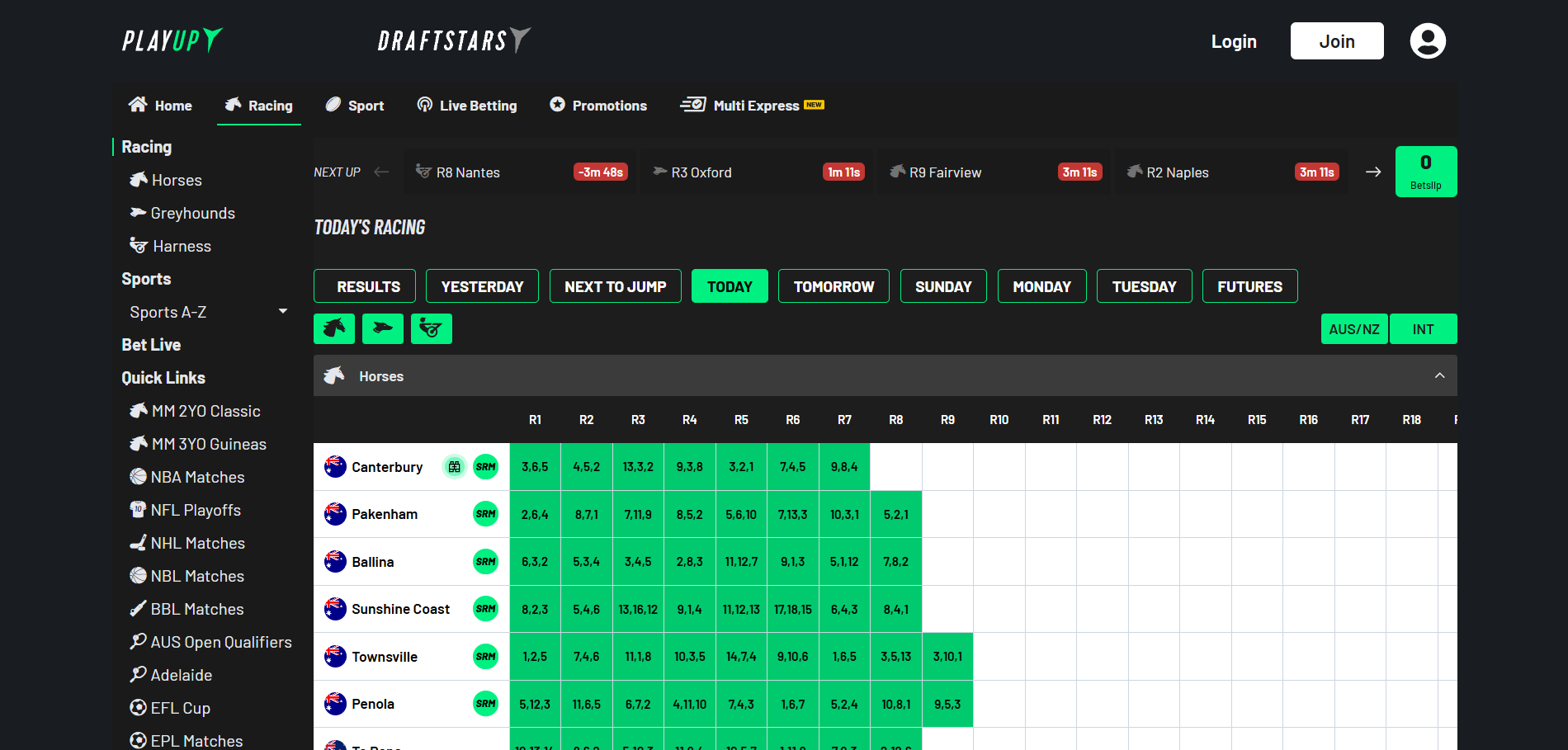
Task: Select the MONDAY day filter
Action: coord(1042,286)
